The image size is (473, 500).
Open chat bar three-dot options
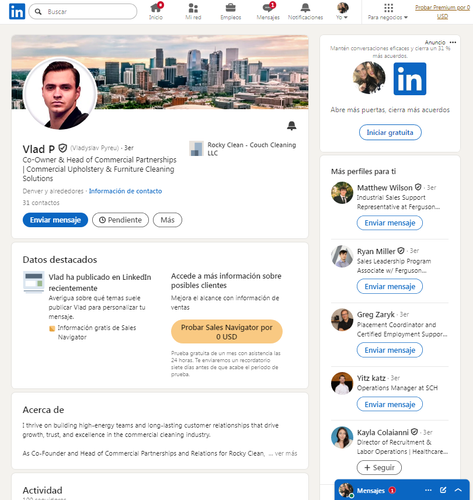[428, 490]
